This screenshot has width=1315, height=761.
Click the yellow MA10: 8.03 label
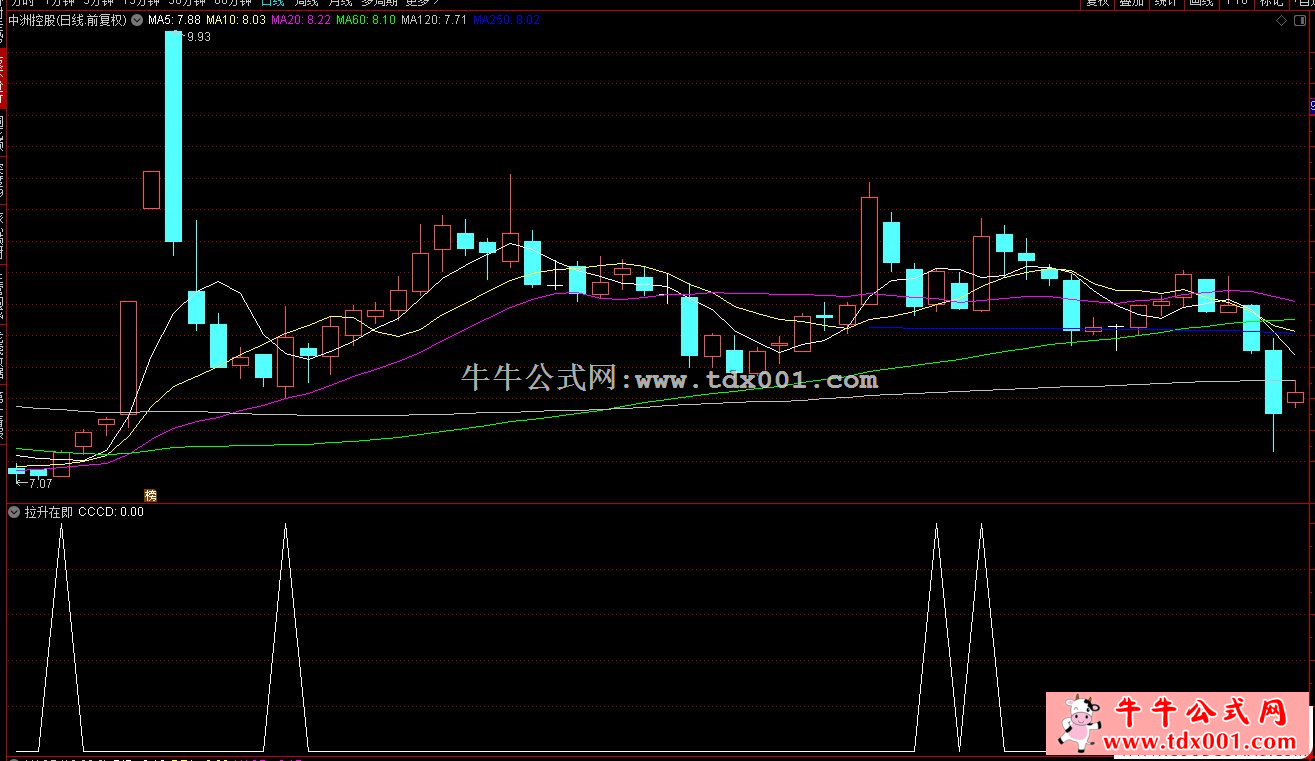(236, 20)
